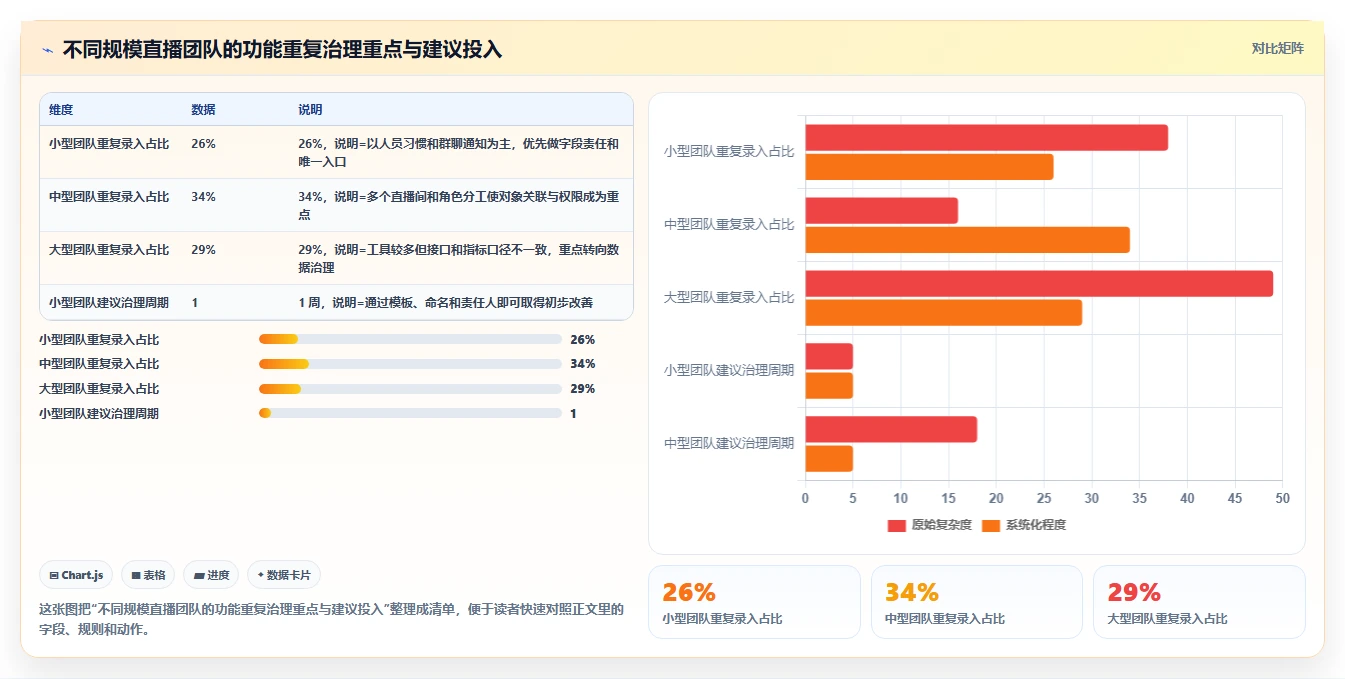Click the x-axis tick value 25
This screenshot has width=1345, height=679.
(x=1044, y=498)
